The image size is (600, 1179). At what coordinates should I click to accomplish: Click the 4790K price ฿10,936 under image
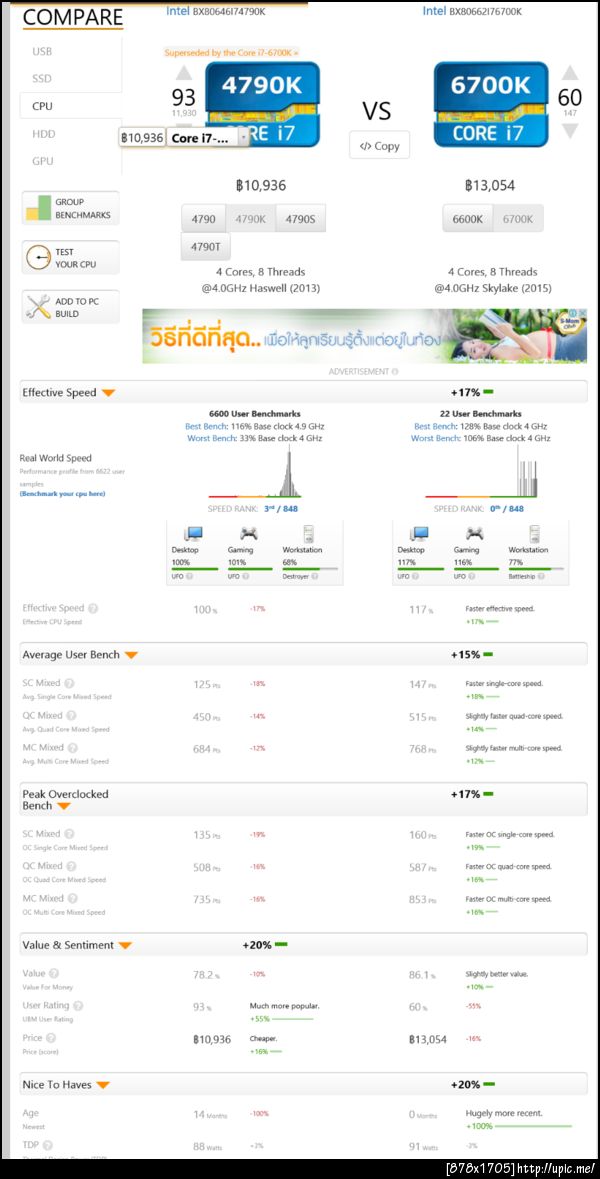259,186
